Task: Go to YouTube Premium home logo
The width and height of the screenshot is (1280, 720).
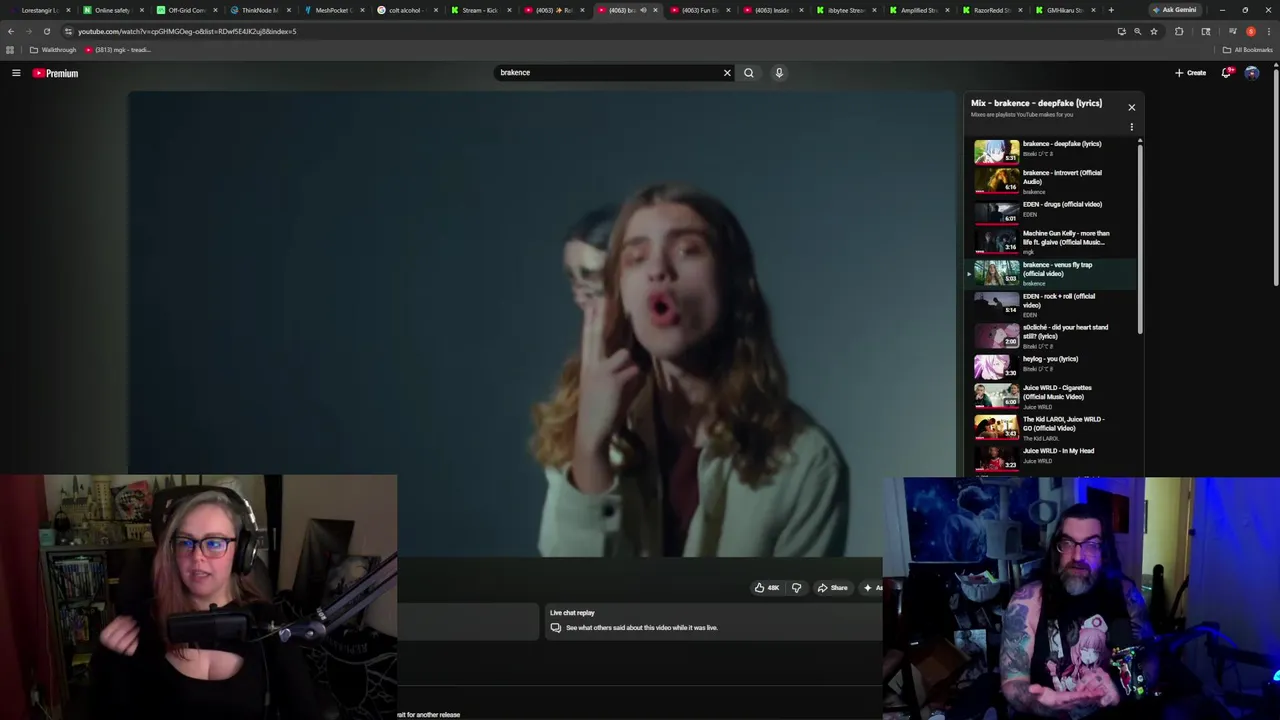Action: pos(55,73)
